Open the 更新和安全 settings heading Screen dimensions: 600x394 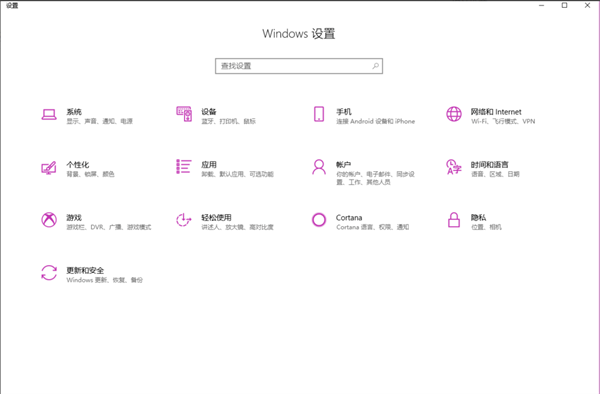[85, 270]
